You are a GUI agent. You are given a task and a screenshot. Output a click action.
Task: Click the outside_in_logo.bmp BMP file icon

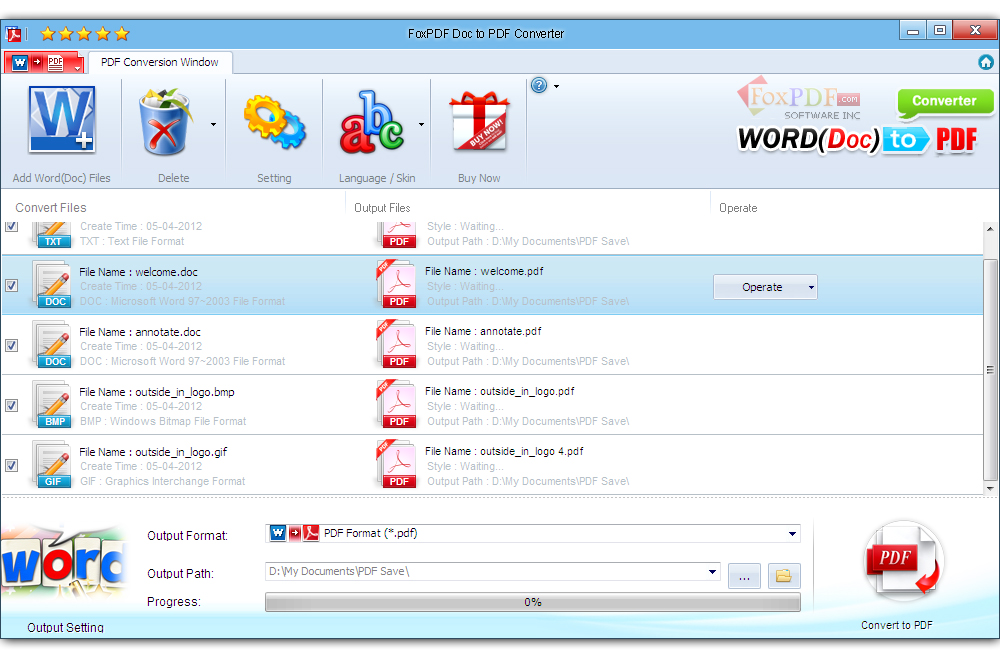coord(52,406)
